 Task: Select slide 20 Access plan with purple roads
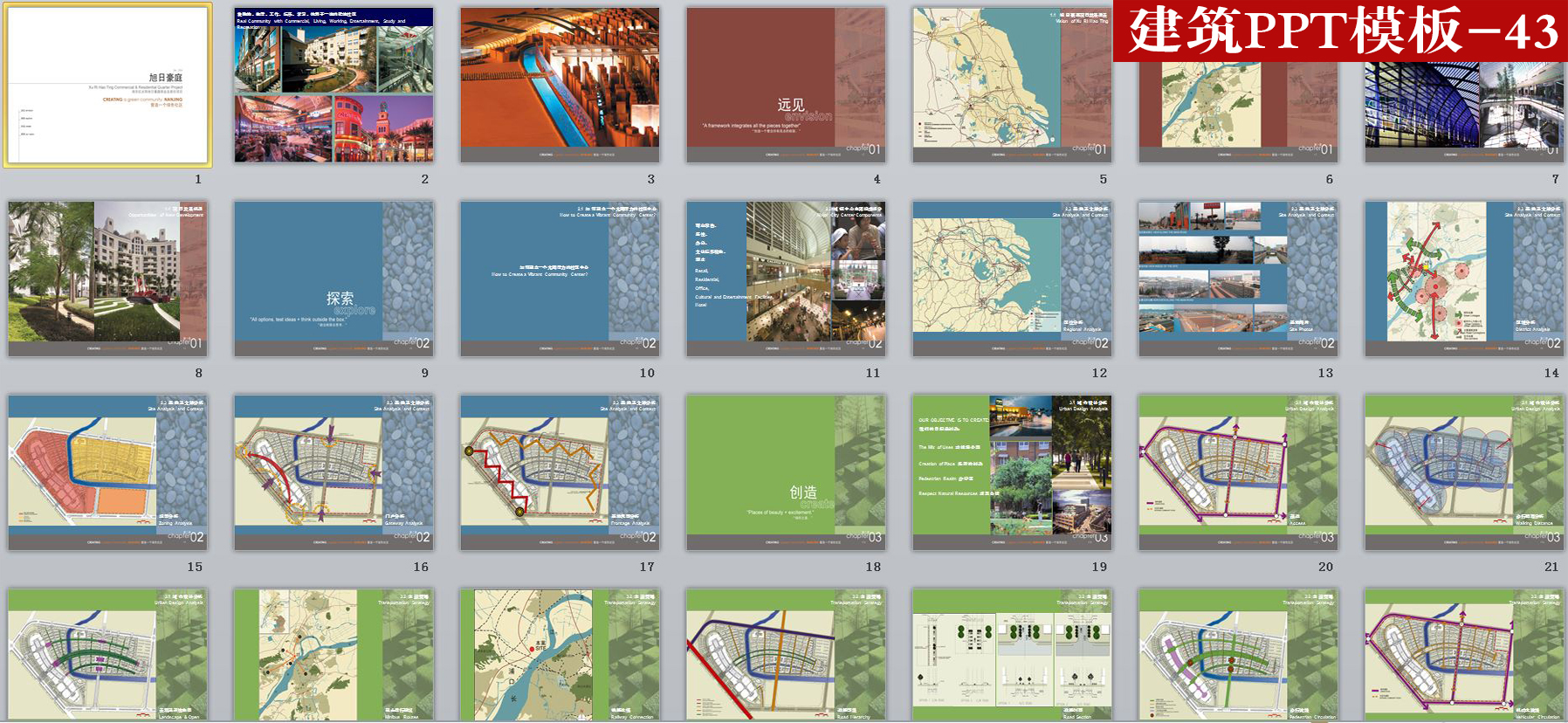click(1238, 472)
